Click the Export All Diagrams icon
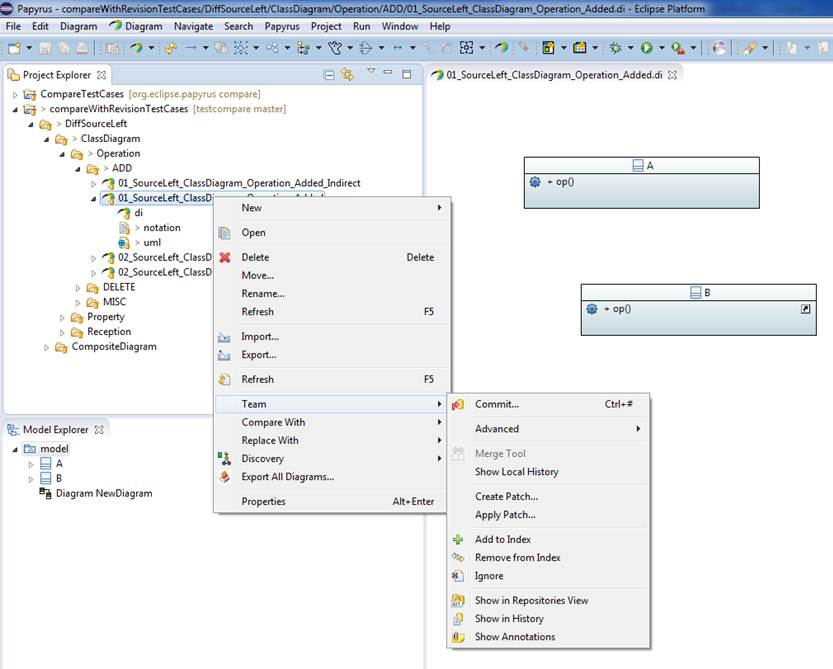 click(225, 477)
